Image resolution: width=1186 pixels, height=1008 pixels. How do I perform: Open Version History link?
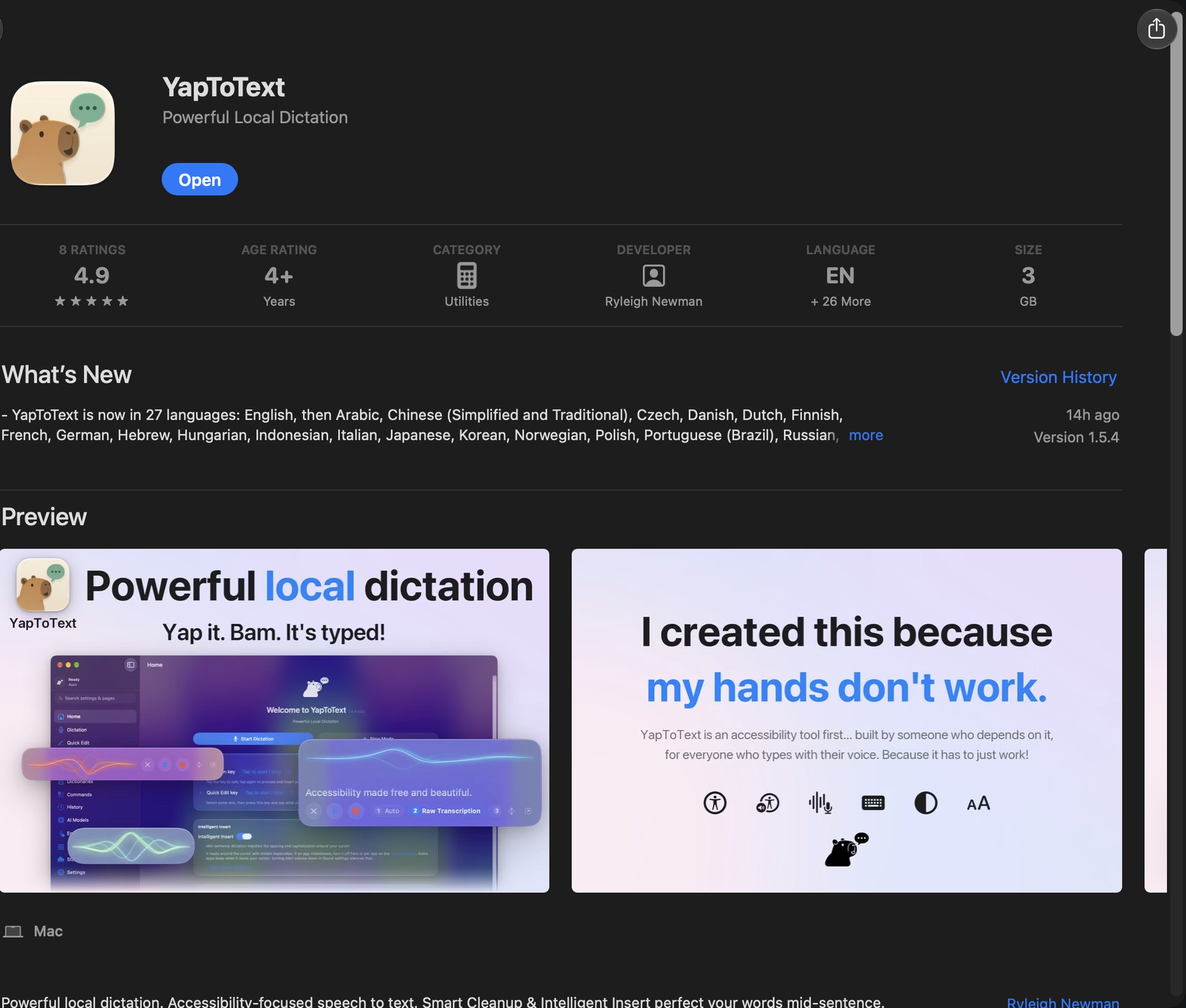tap(1059, 377)
